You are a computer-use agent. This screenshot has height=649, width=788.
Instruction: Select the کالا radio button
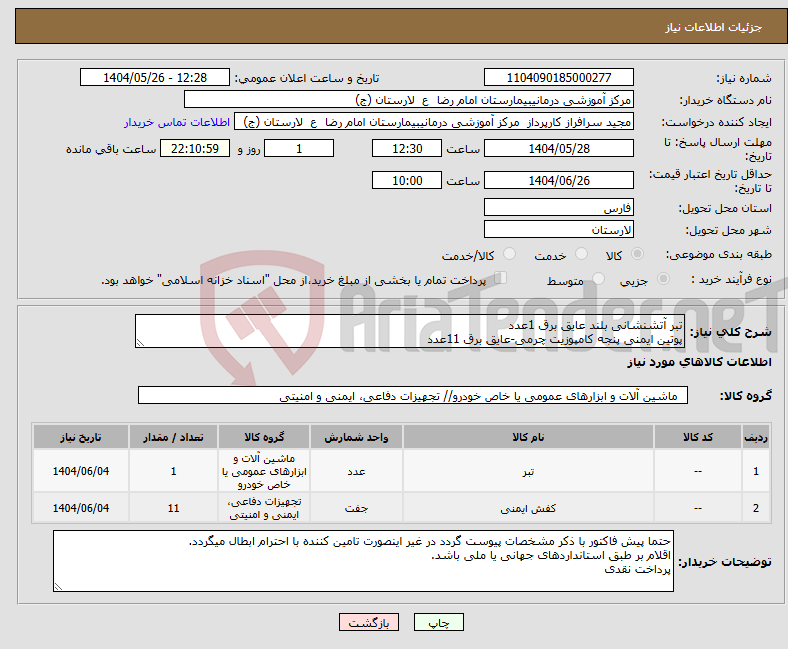click(637, 254)
